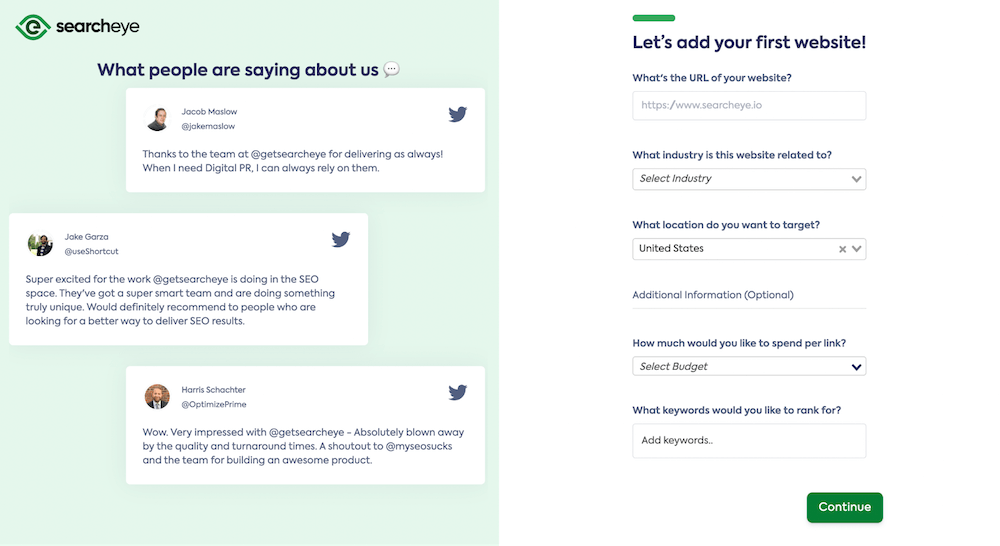The image size is (1000, 546).
Task: Click Twitter icon on Jake Garza's tweet
Action: point(341,239)
